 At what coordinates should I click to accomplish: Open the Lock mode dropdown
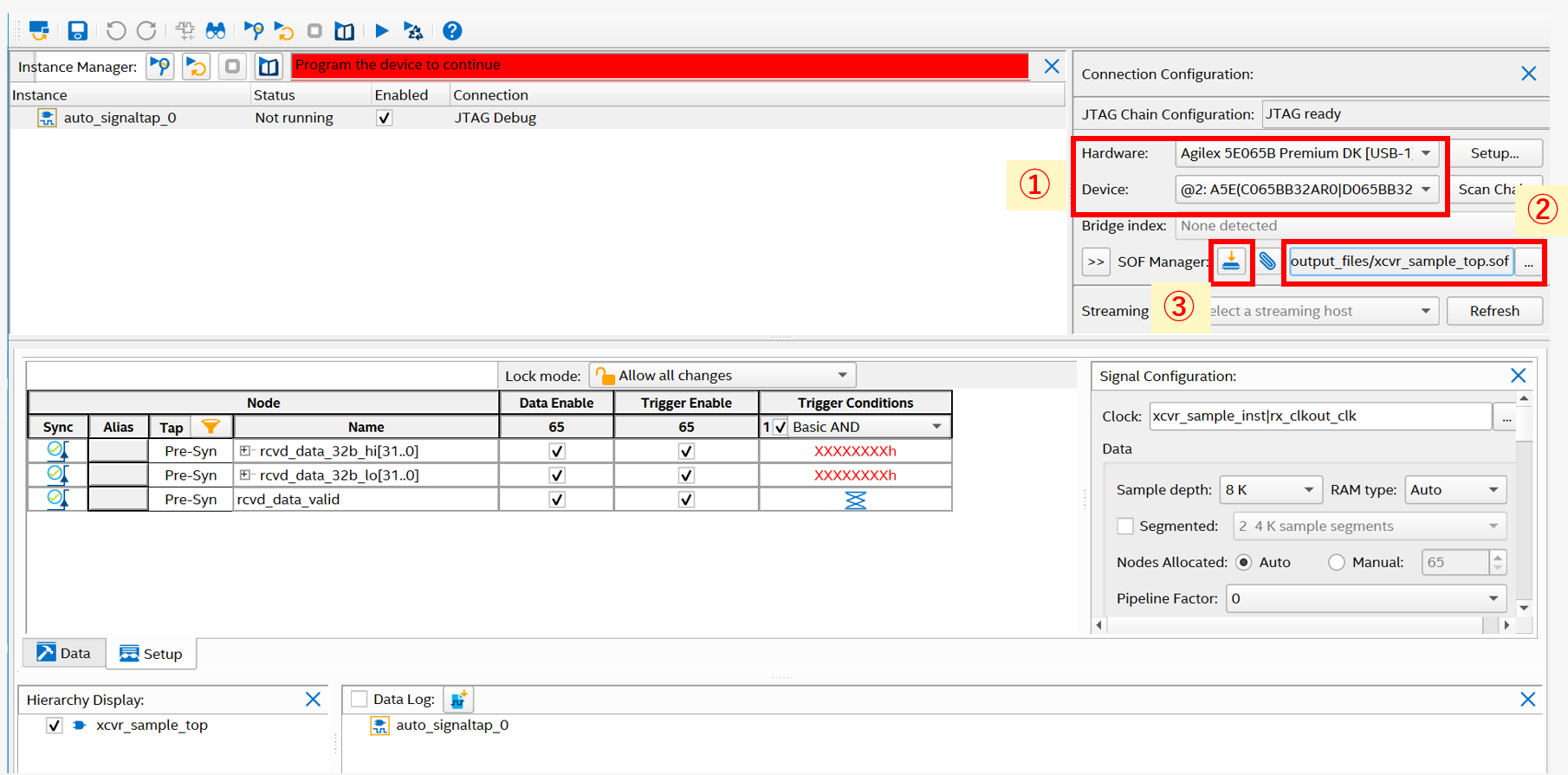pos(722,376)
